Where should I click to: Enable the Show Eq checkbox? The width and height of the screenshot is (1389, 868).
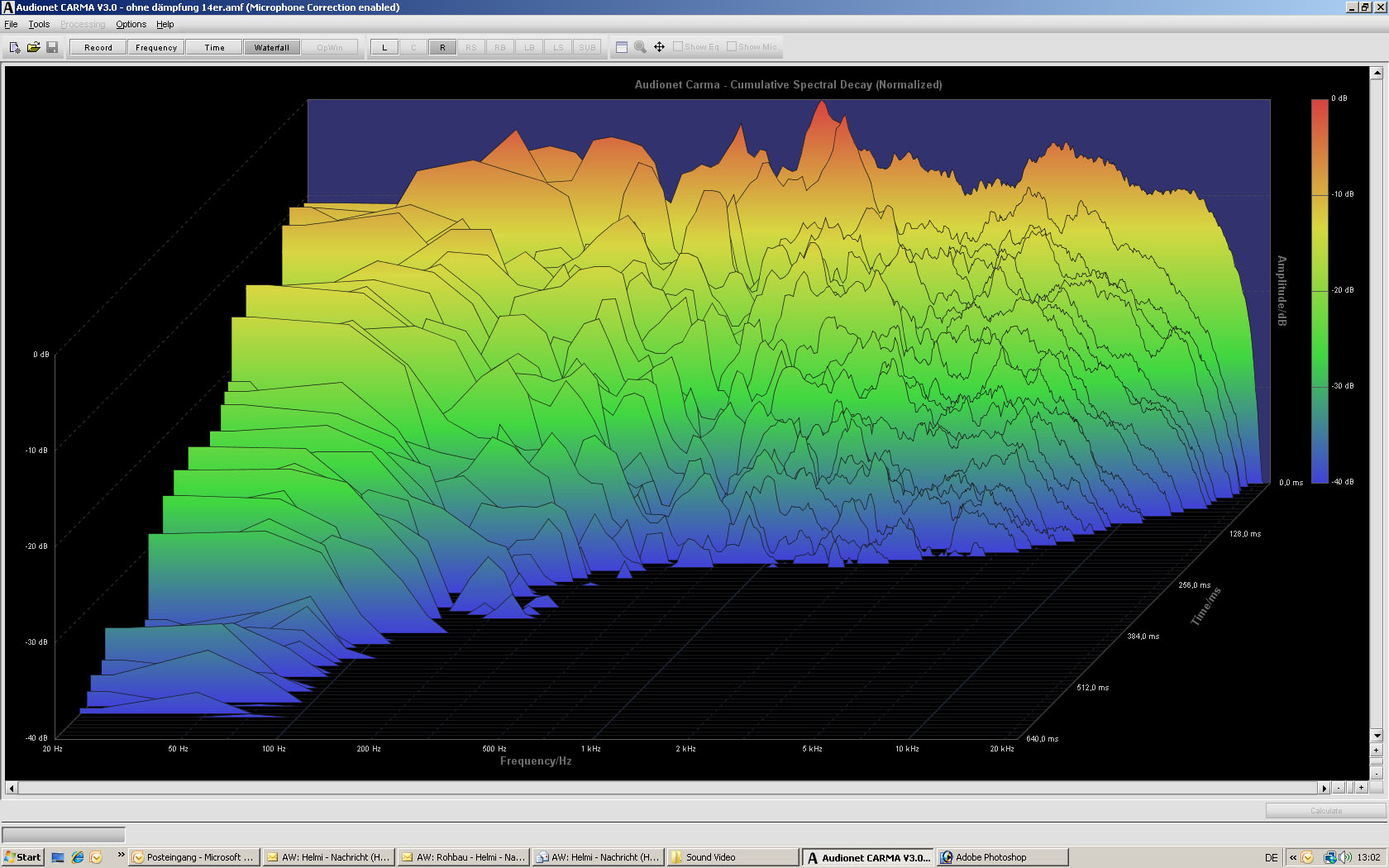(x=678, y=46)
